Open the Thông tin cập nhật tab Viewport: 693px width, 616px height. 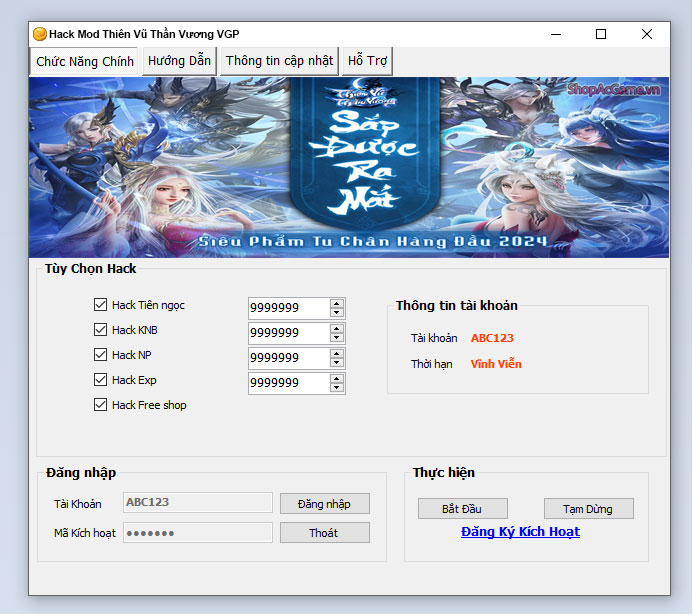pyautogui.click(x=279, y=61)
